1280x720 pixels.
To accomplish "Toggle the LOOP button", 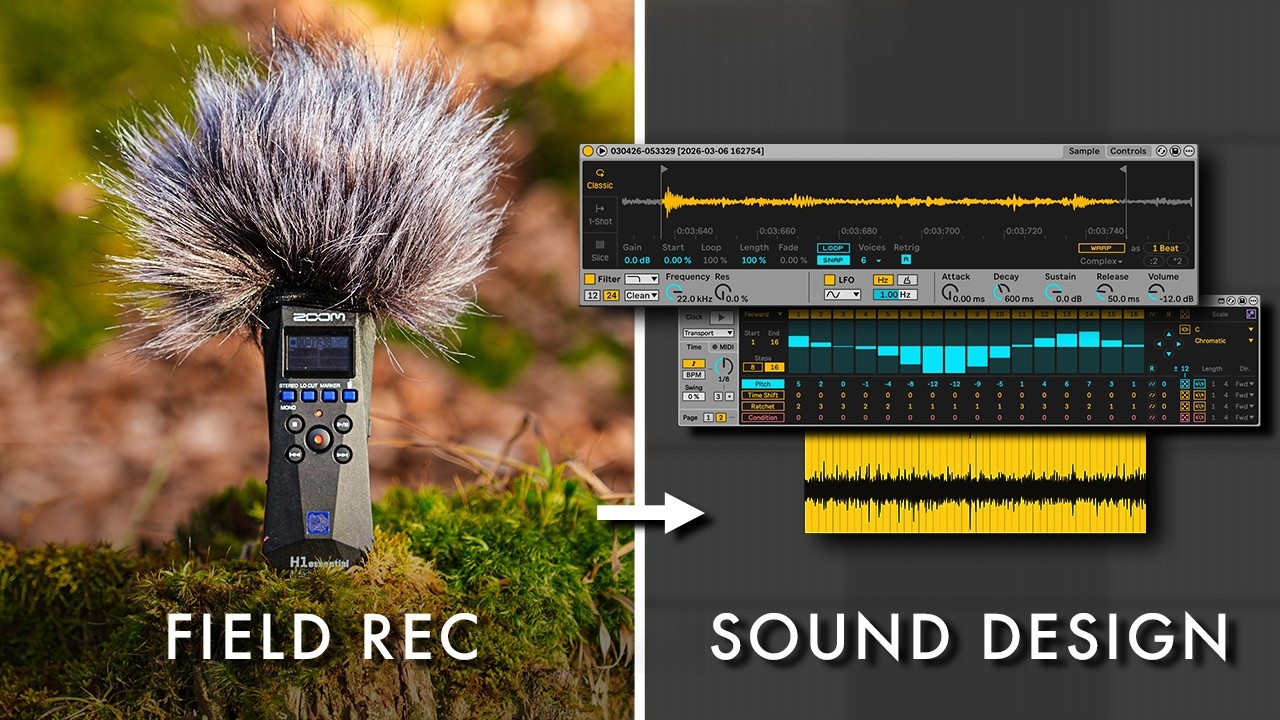I will (833, 248).
